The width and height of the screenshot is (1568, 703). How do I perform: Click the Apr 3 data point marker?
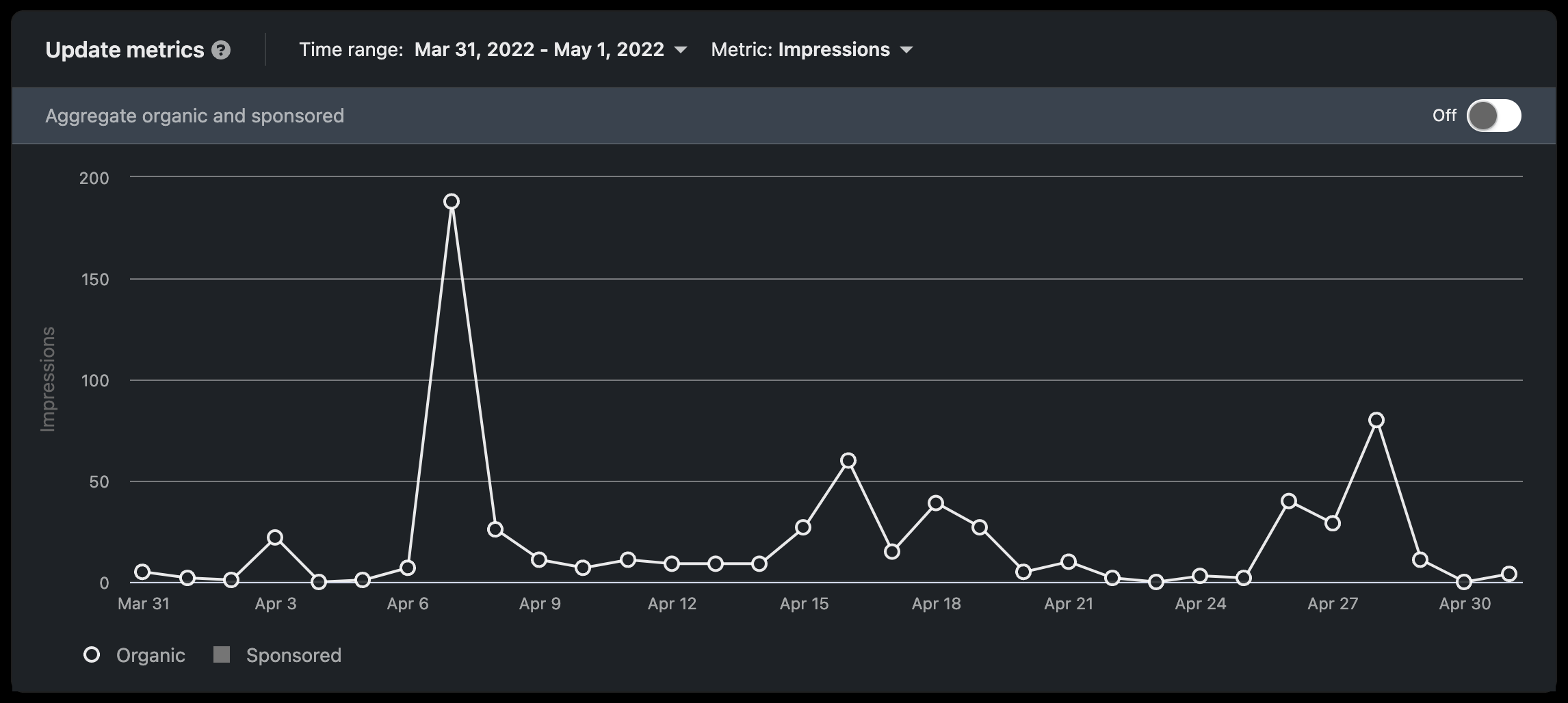[275, 538]
